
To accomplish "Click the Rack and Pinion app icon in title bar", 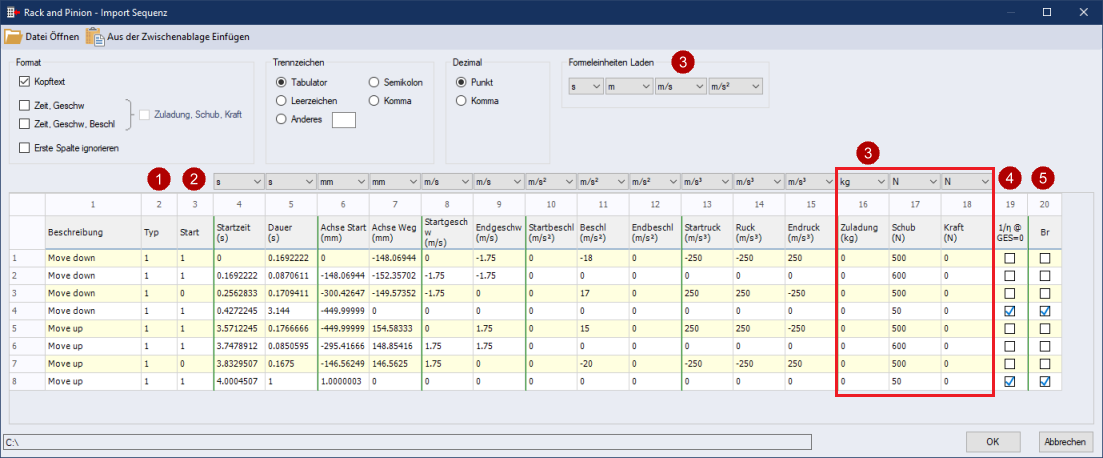I will click(x=11, y=12).
